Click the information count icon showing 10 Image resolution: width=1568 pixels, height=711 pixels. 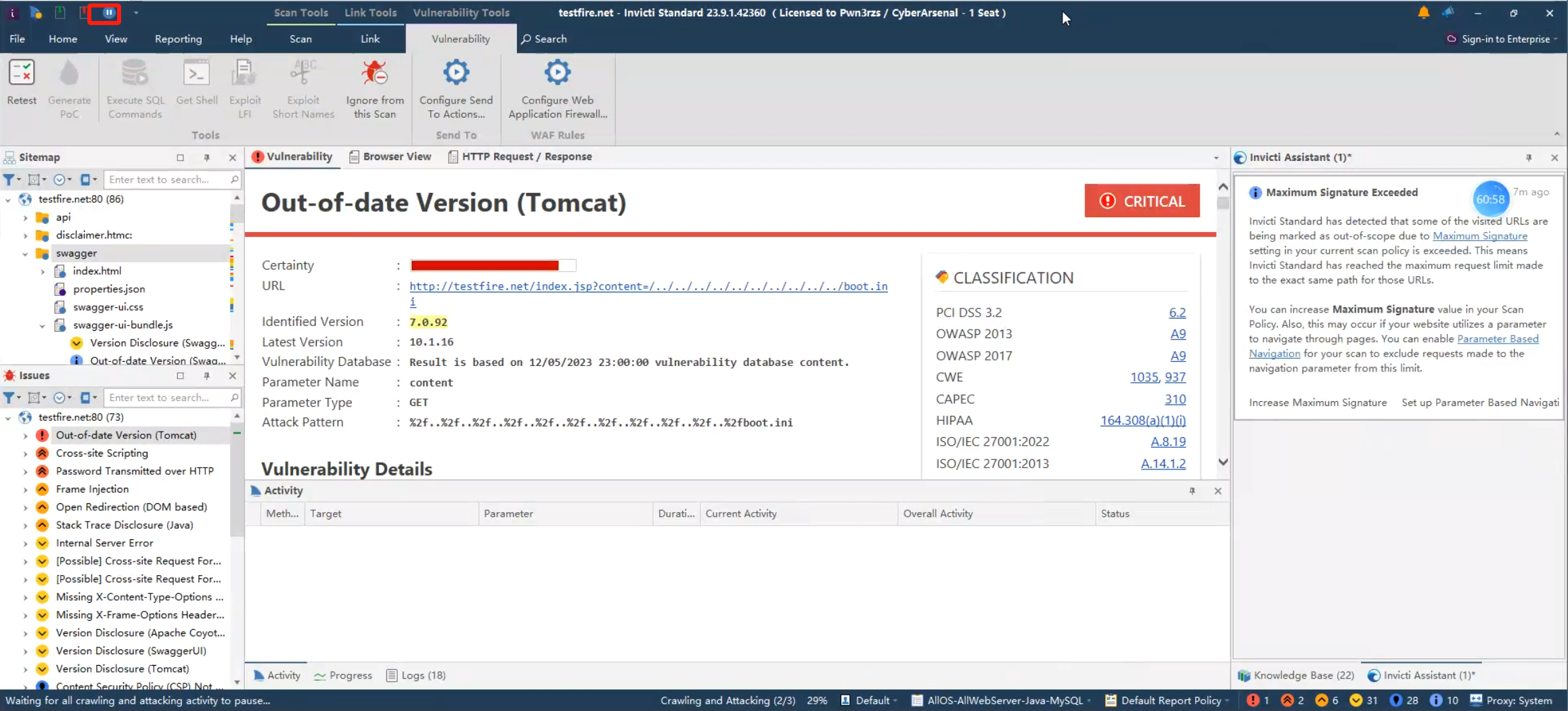pos(1436,700)
